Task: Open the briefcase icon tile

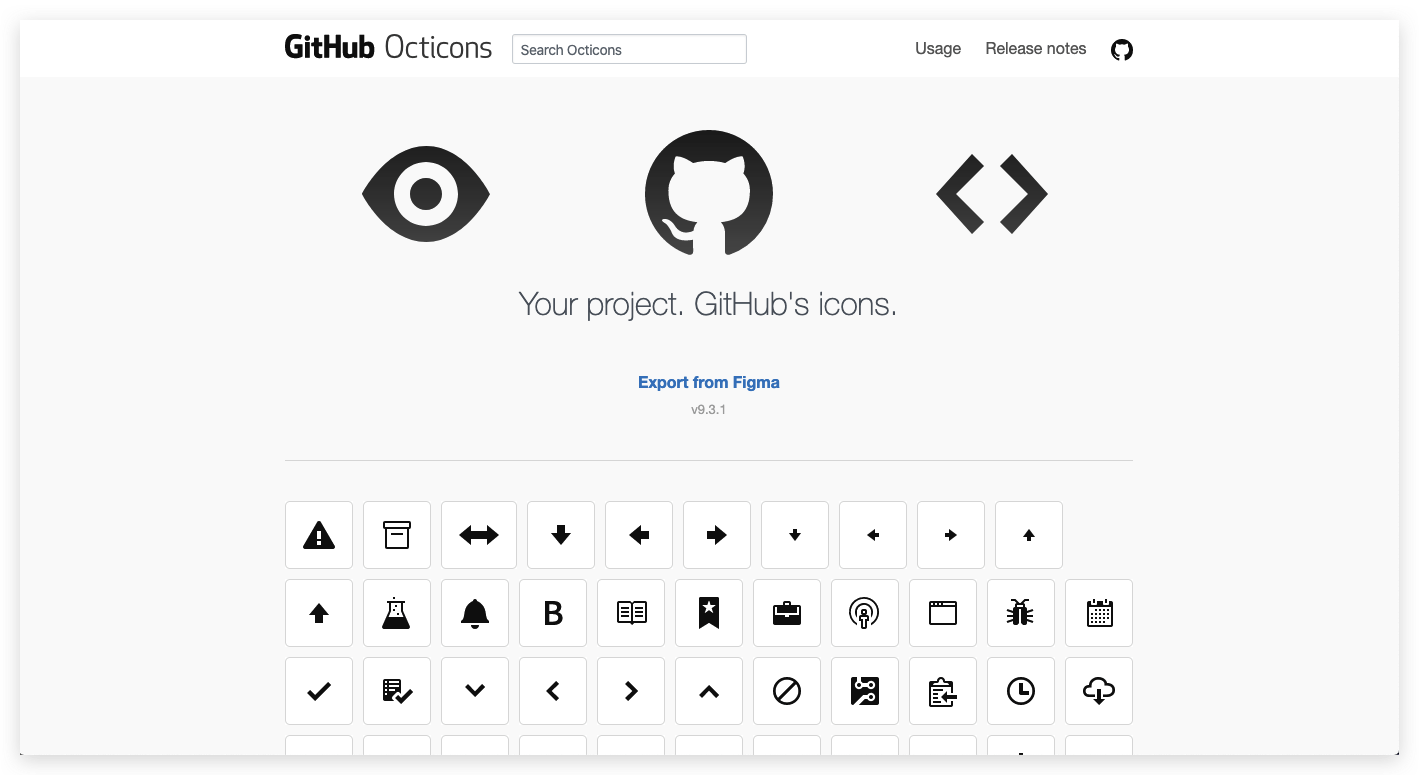Action: [787, 613]
